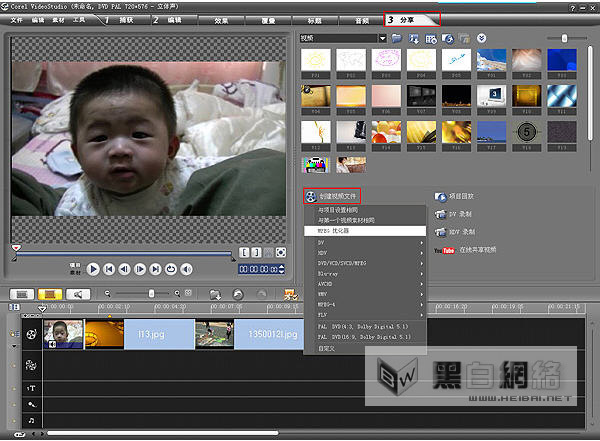The height and width of the screenshot is (441, 600).
Task: Select the title track icon
Action: click(x=31, y=388)
